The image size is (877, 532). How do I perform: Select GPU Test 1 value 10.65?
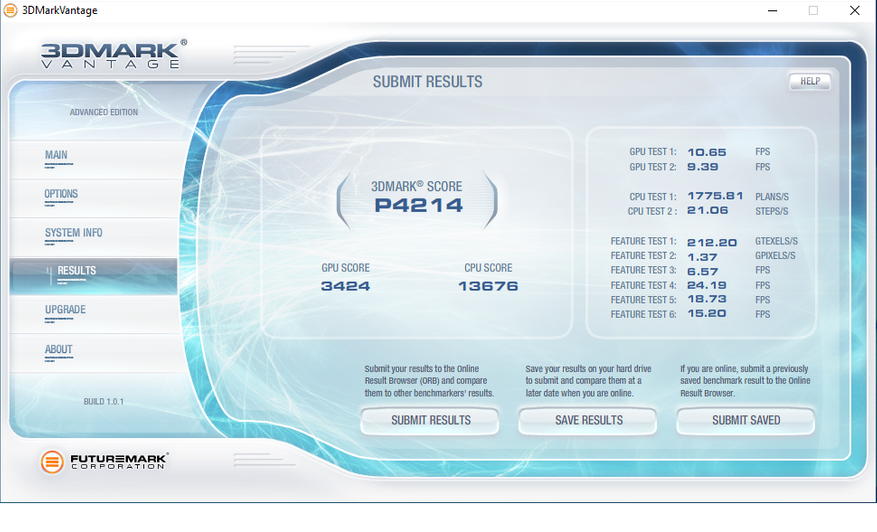point(706,152)
